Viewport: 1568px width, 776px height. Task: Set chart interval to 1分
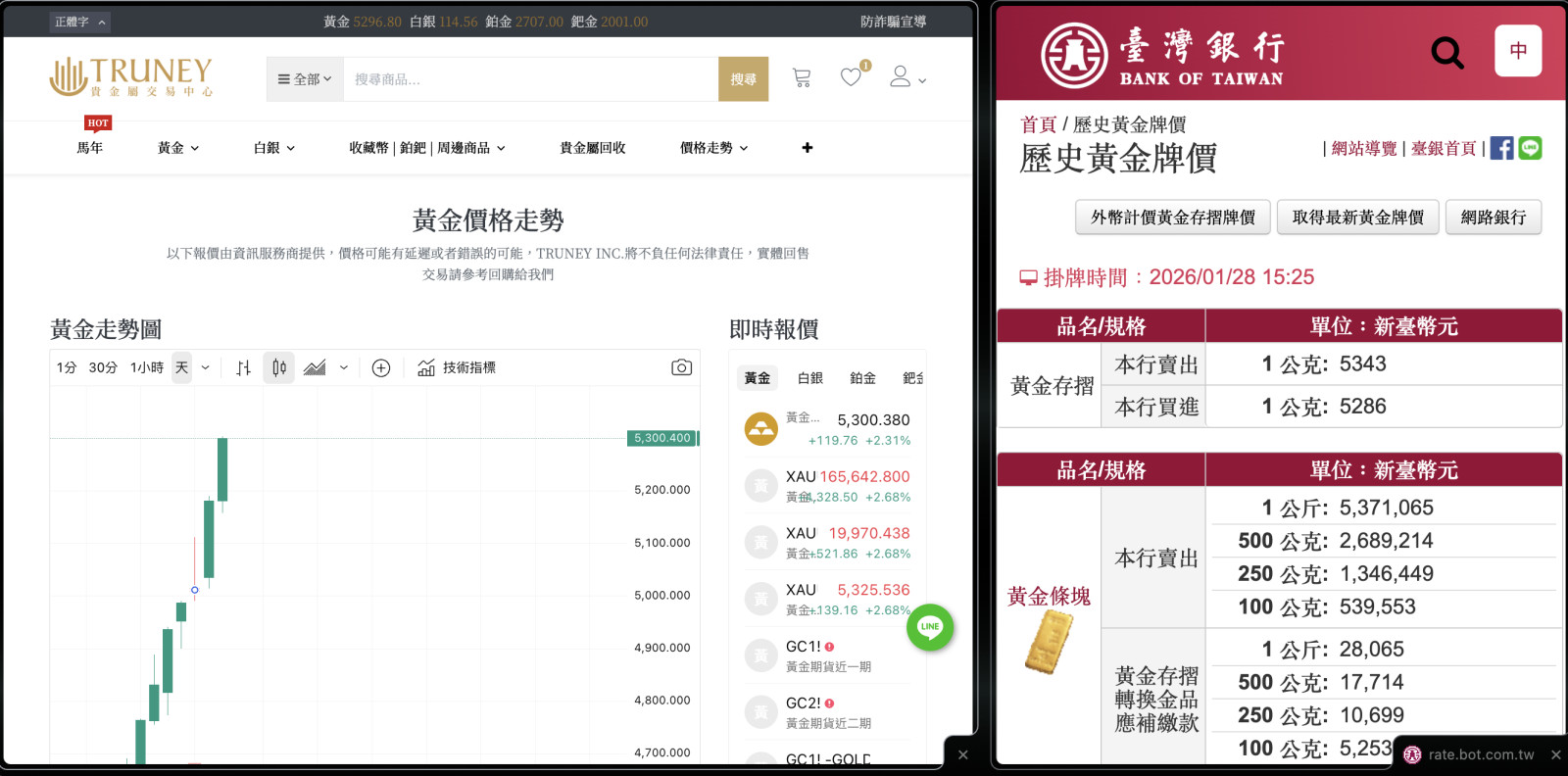(x=67, y=367)
